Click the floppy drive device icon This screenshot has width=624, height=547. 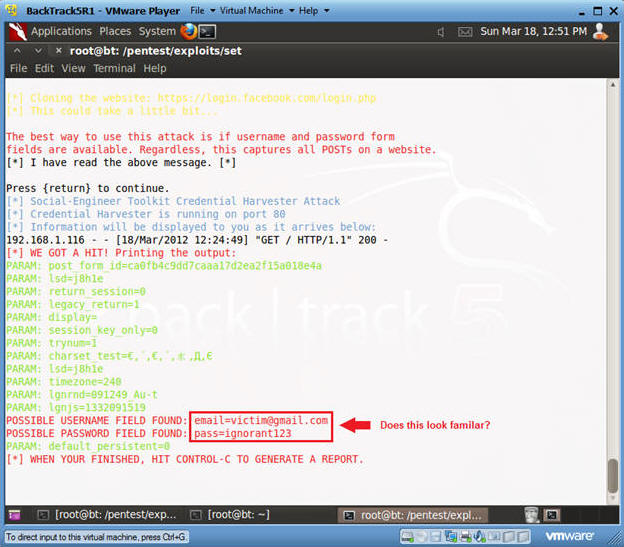tap(435, 537)
